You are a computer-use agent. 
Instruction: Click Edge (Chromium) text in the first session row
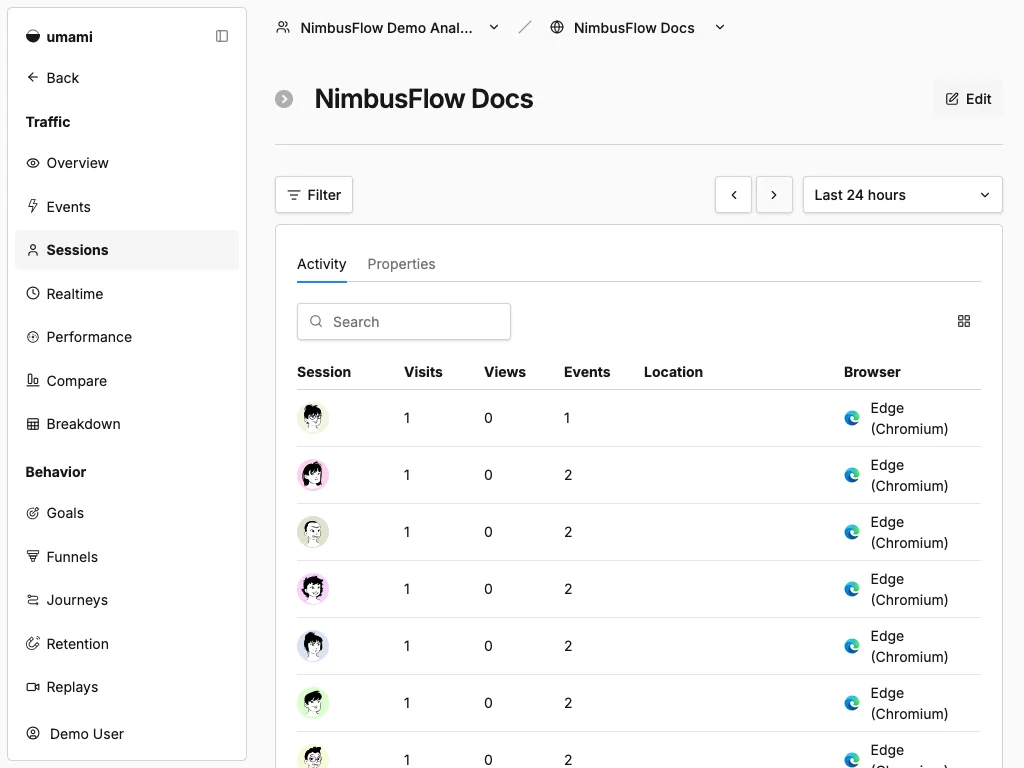[909, 419]
